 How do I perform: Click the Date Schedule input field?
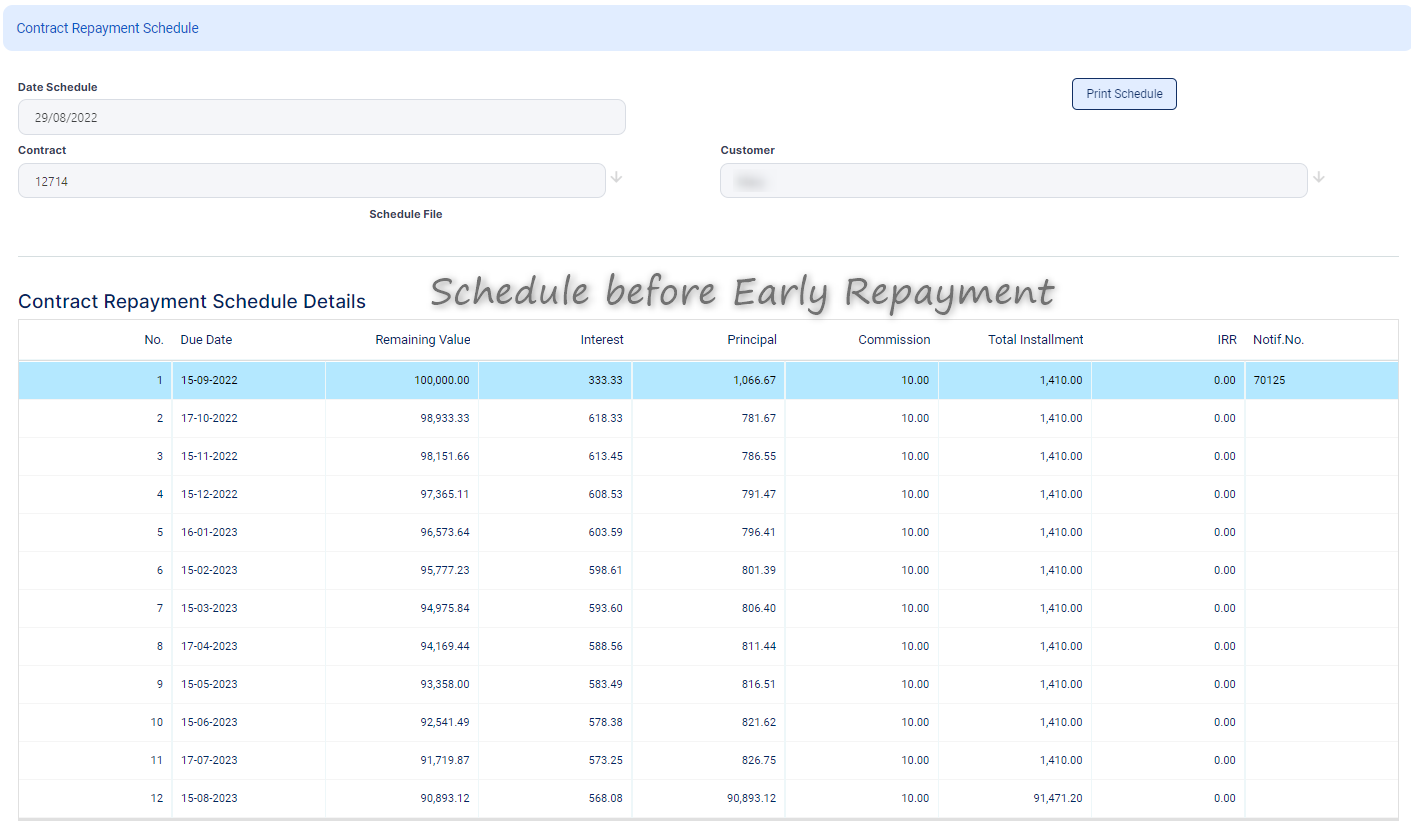(321, 117)
